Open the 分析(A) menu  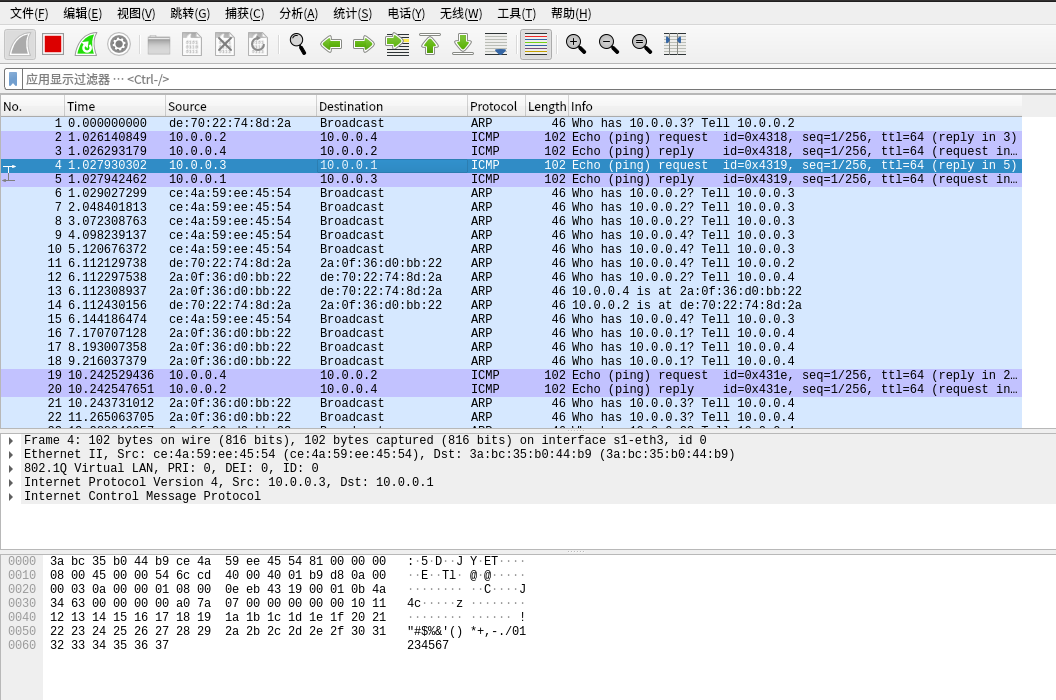point(298,13)
